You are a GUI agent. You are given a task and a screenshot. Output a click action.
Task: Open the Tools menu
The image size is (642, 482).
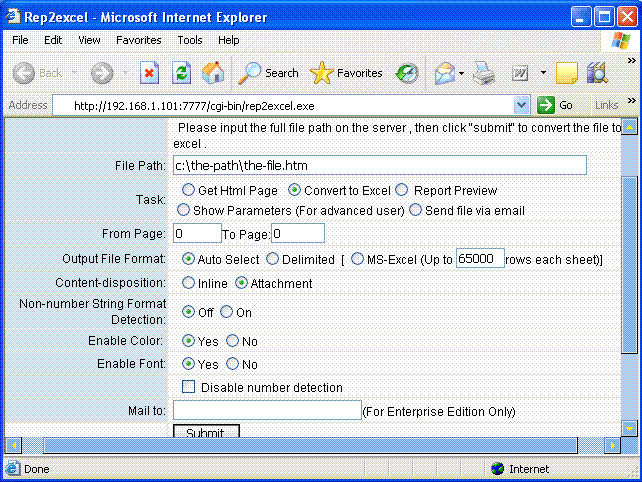(x=190, y=40)
